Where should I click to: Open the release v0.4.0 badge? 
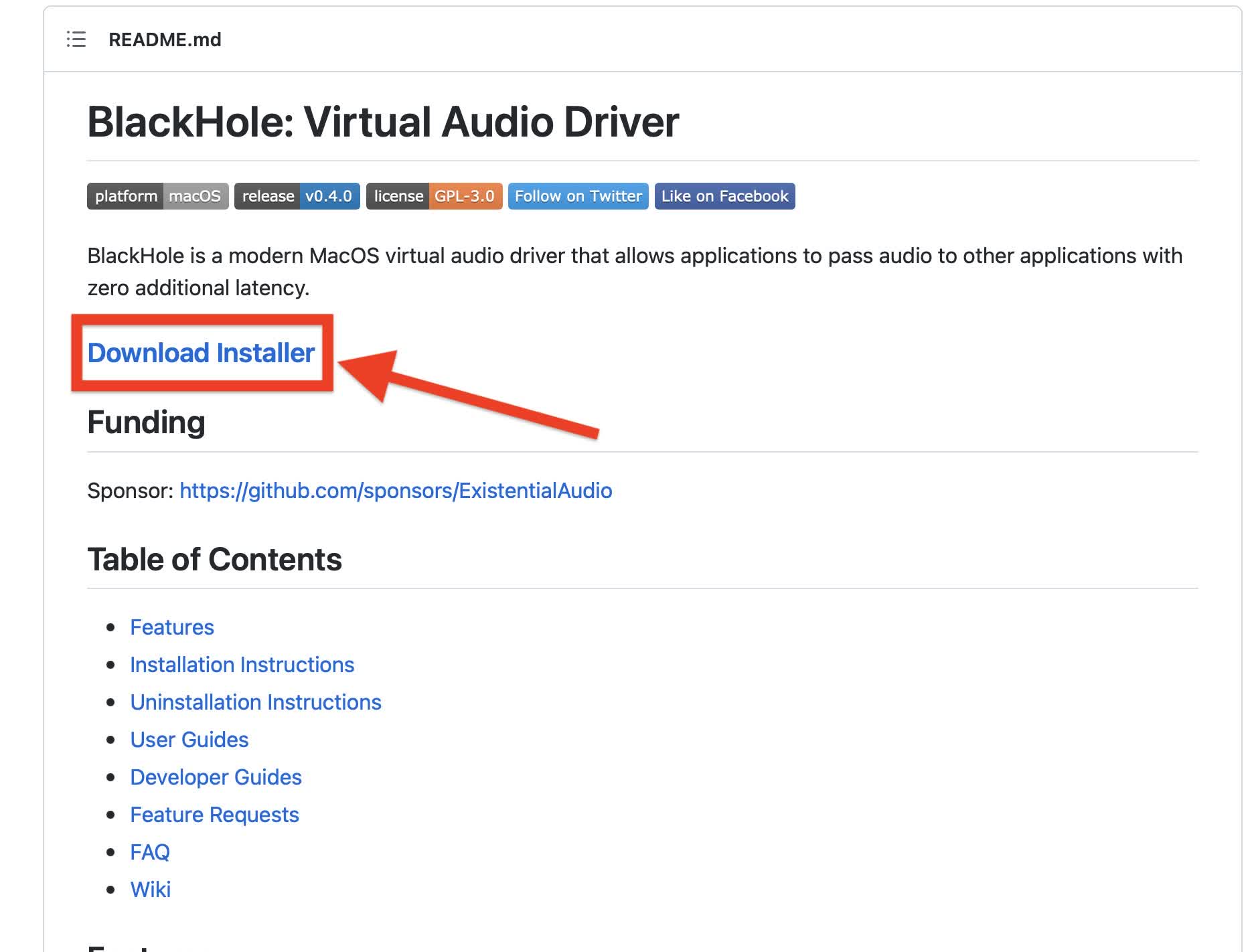297,196
